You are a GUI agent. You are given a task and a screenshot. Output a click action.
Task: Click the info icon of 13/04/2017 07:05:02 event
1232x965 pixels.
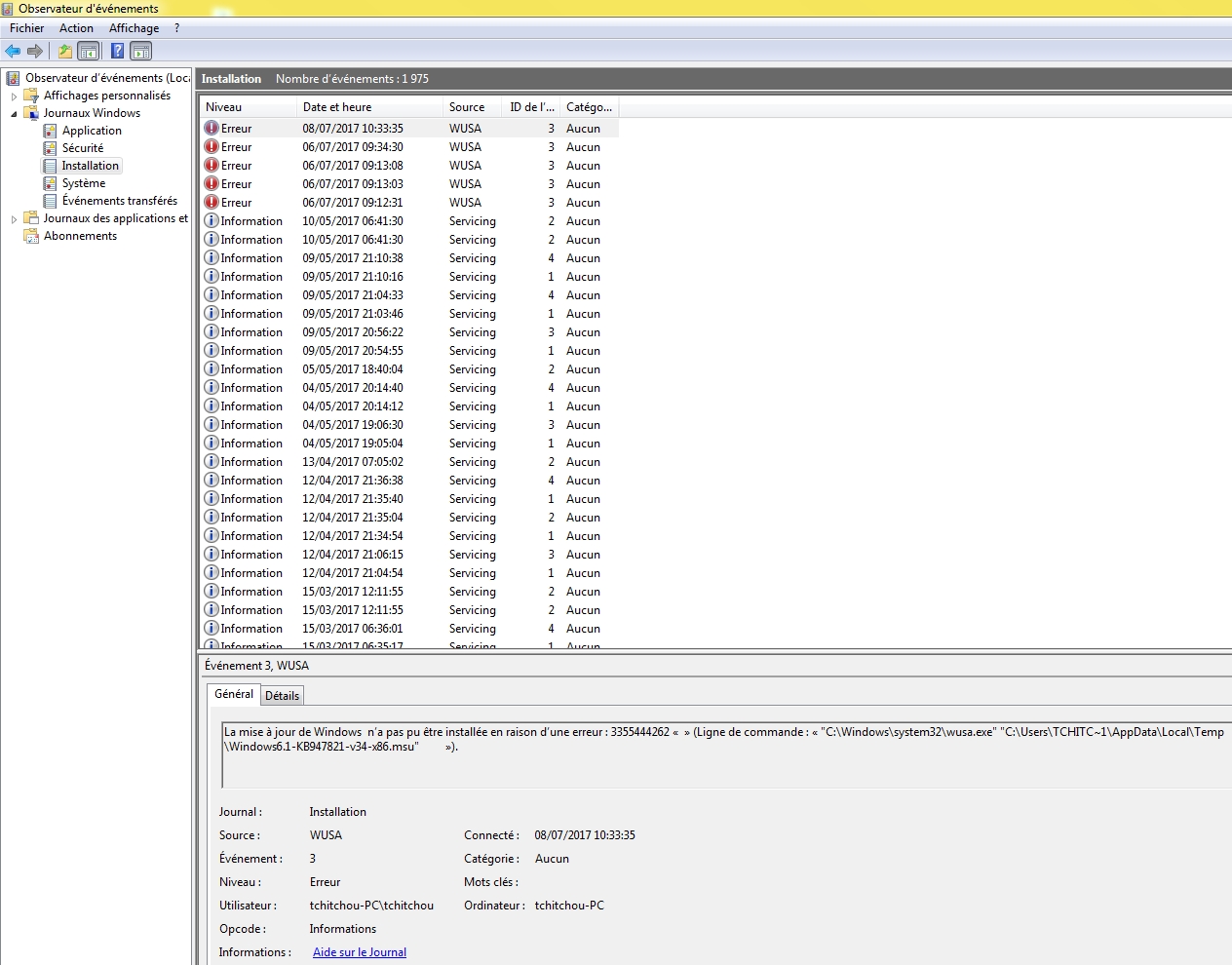click(x=212, y=461)
